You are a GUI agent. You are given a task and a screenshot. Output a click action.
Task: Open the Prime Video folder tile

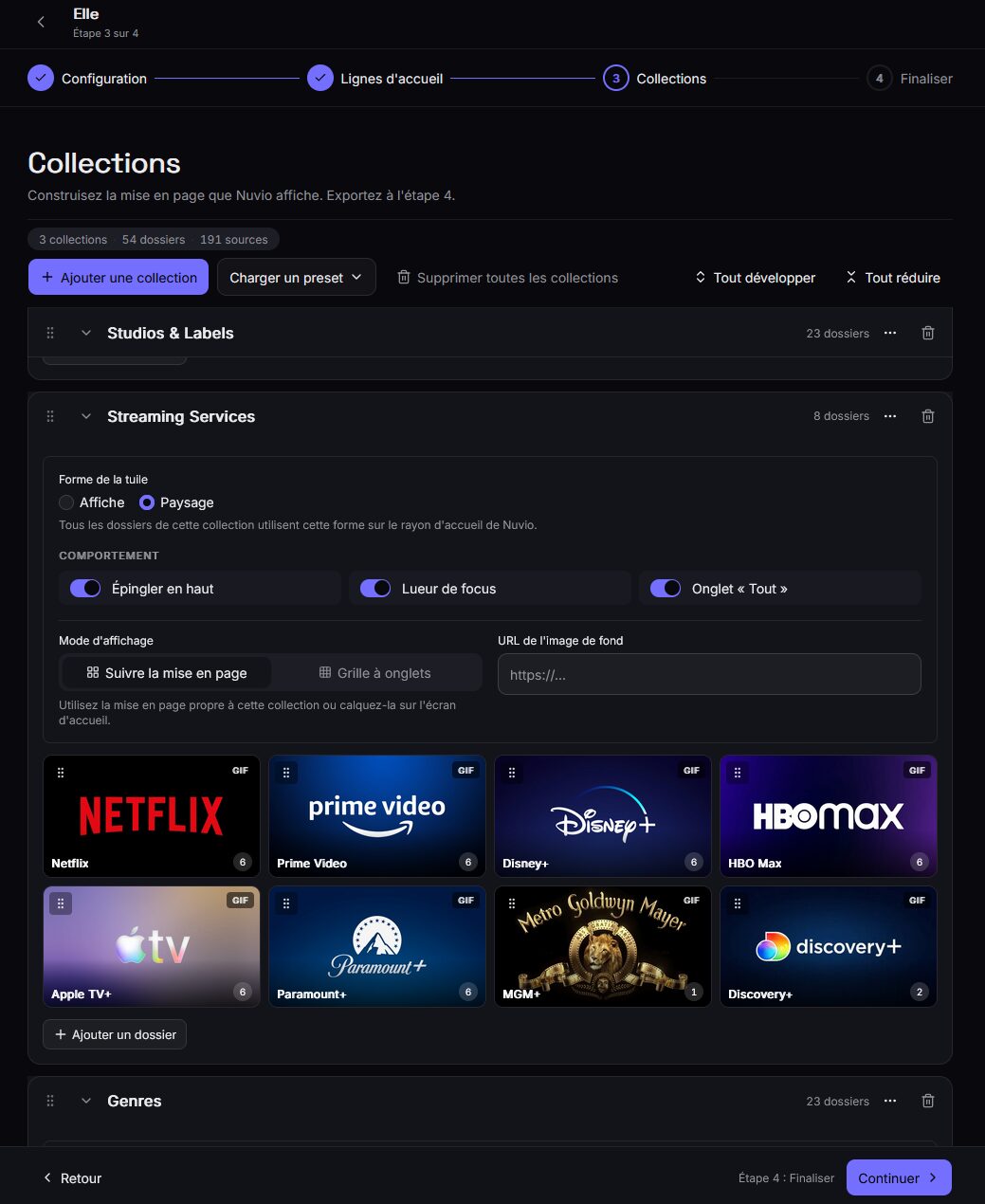coord(377,815)
